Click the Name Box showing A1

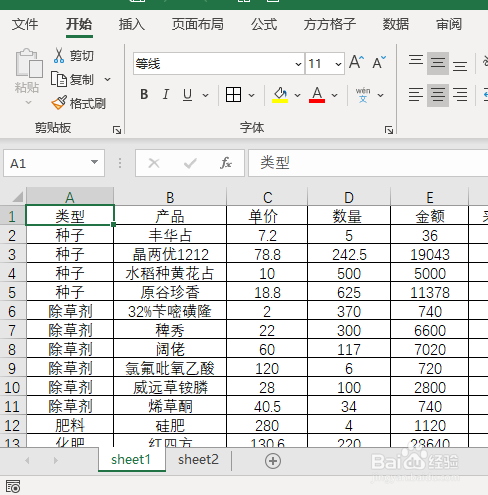pyautogui.click(x=54, y=163)
